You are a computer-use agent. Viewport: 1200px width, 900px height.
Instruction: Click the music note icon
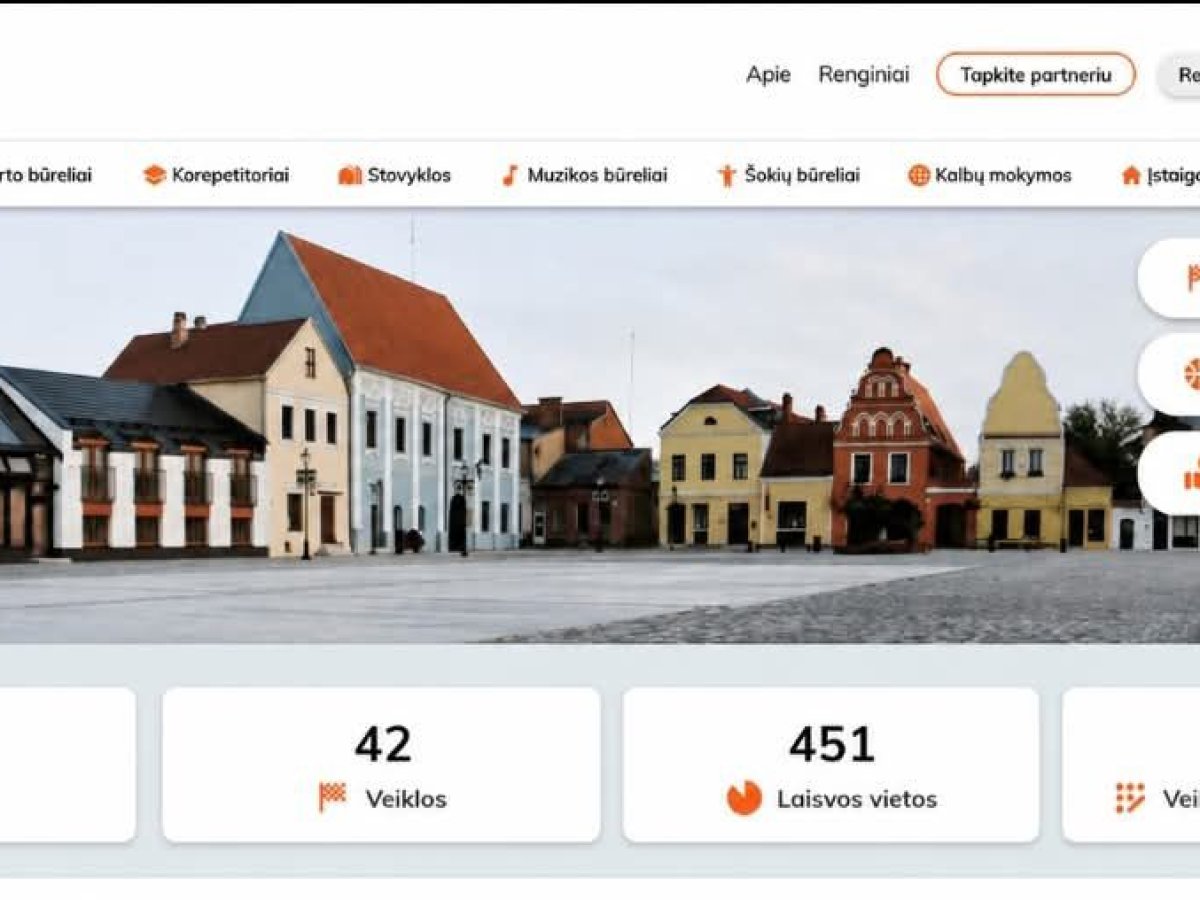(510, 176)
